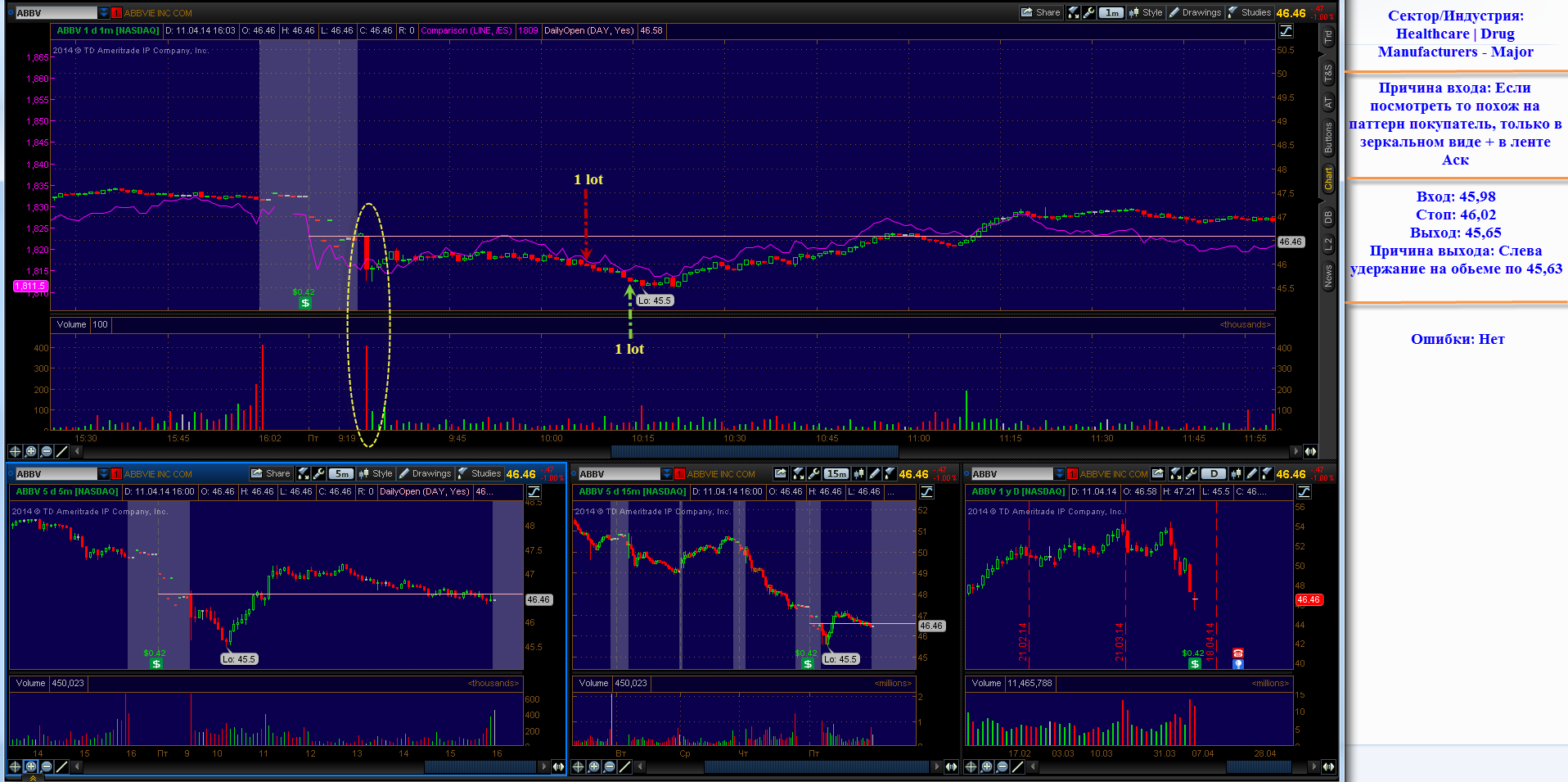
Task: Open symbol dropdown arrow in daily chart
Action: click(x=1060, y=474)
